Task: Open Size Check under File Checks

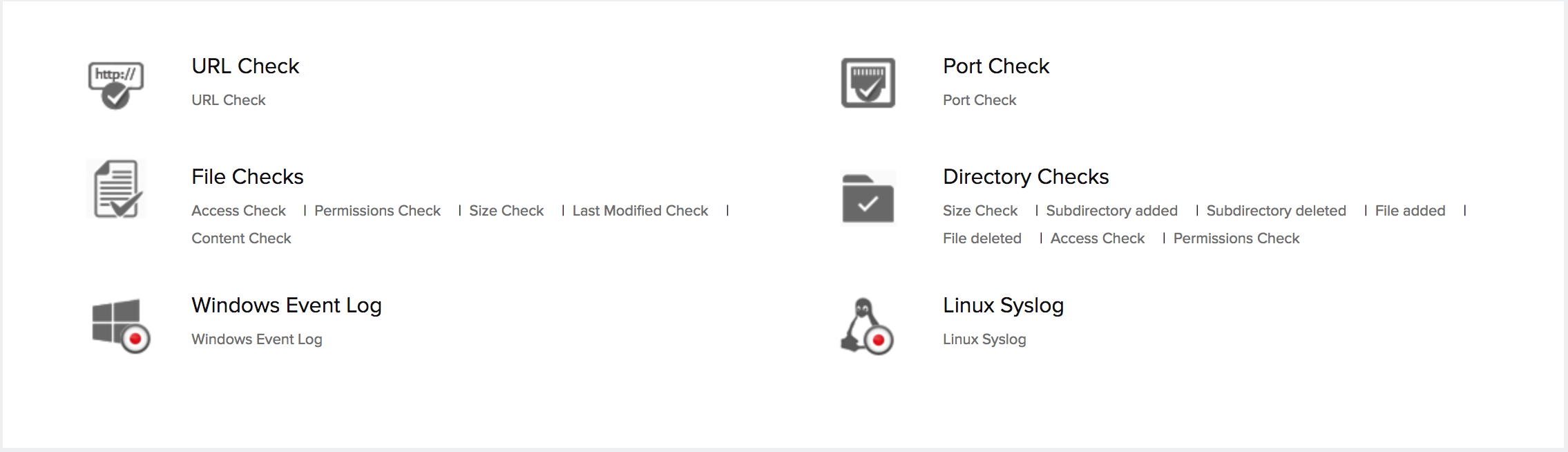Action: (x=506, y=211)
